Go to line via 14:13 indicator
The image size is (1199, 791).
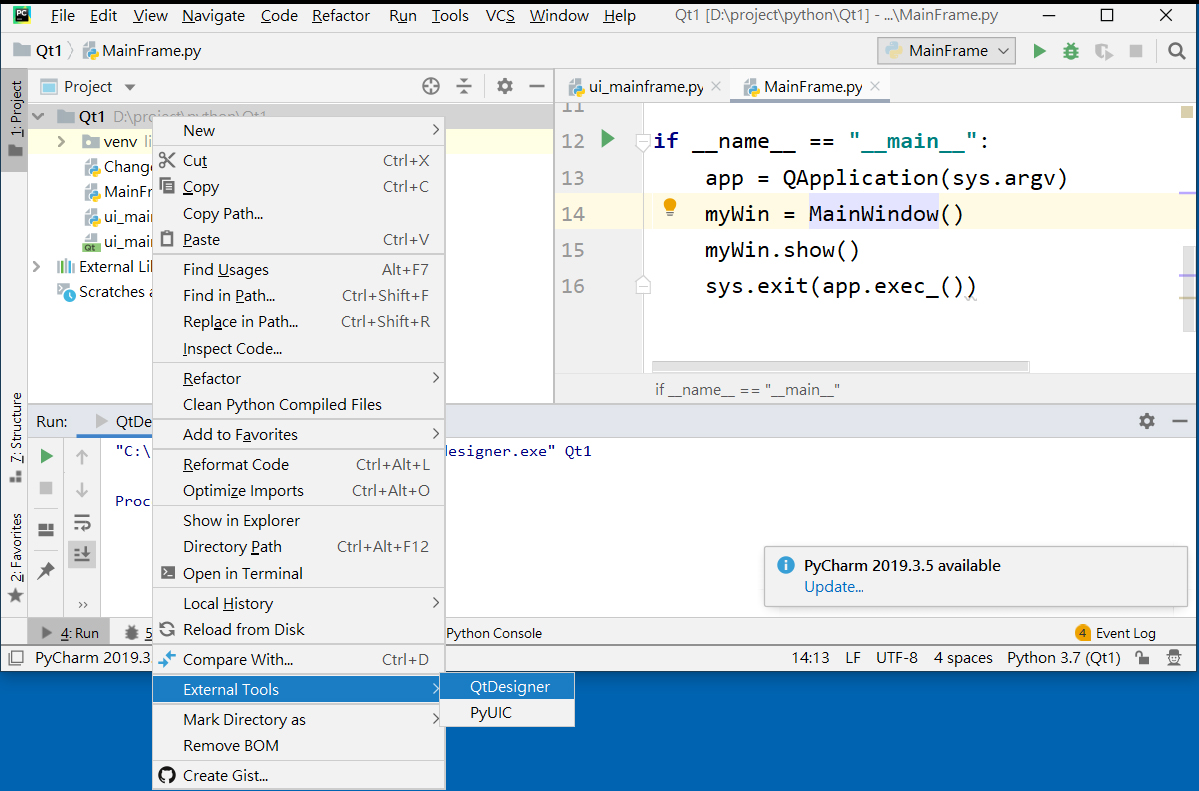pyautogui.click(x=811, y=658)
